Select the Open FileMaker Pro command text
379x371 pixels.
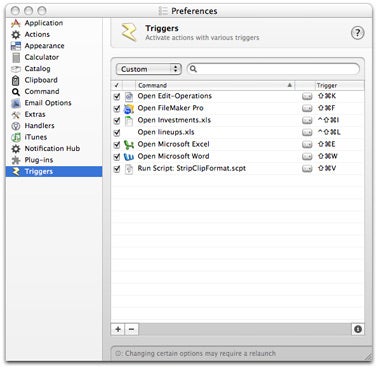(170, 108)
